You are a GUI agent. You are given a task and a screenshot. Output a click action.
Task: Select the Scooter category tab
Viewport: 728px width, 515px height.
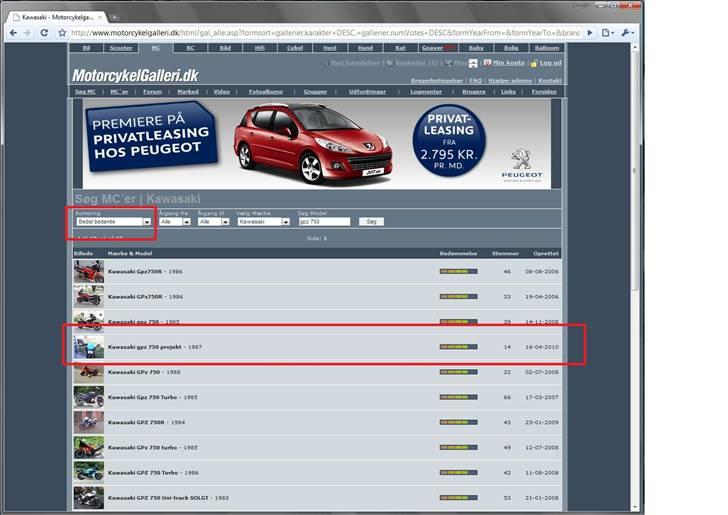click(x=121, y=48)
